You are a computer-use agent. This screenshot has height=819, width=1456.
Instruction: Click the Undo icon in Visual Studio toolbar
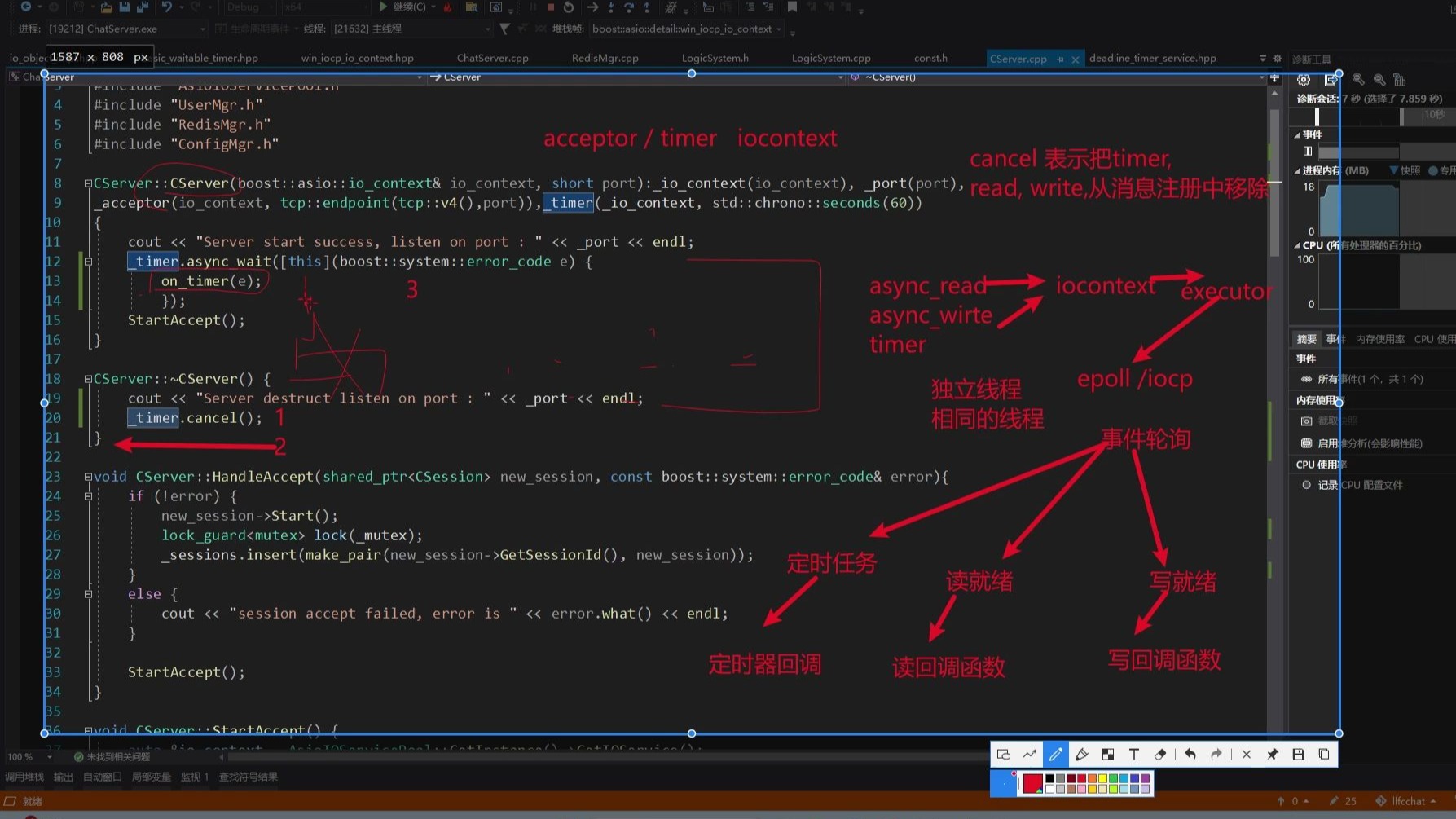point(168,7)
